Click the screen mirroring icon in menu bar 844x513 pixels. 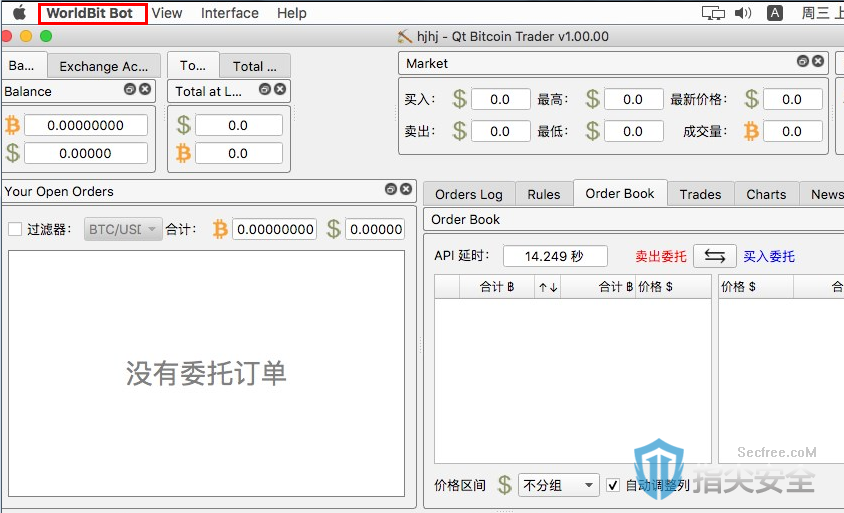713,13
